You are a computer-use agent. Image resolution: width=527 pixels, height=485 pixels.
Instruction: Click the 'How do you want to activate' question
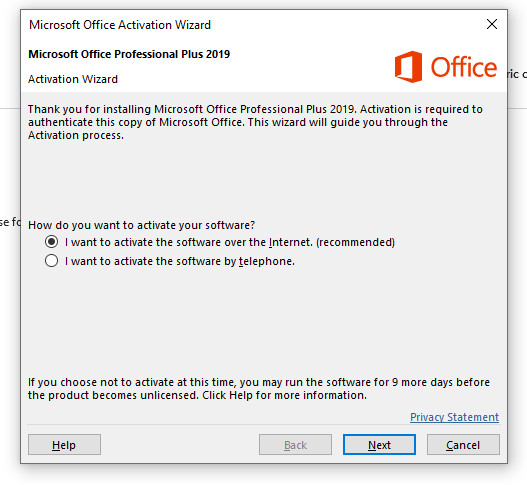(x=141, y=225)
